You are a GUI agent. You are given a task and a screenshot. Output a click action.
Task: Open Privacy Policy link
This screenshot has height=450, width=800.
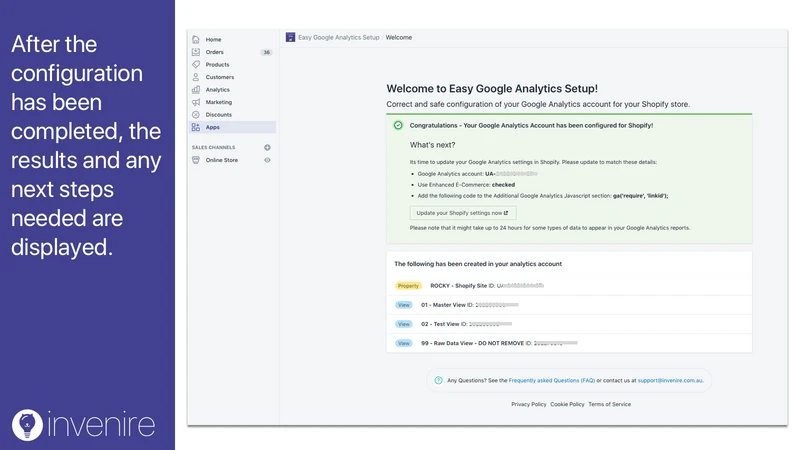click(529, 404)
